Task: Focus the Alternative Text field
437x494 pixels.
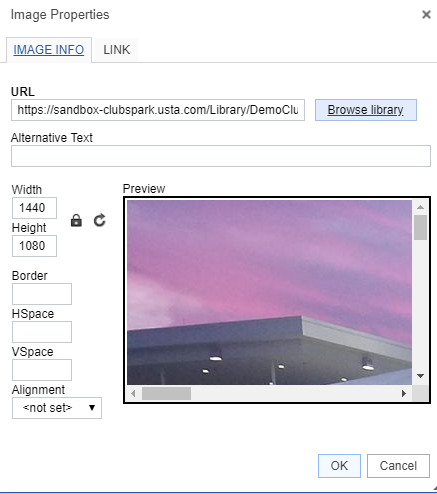Action: pos(221,156)
